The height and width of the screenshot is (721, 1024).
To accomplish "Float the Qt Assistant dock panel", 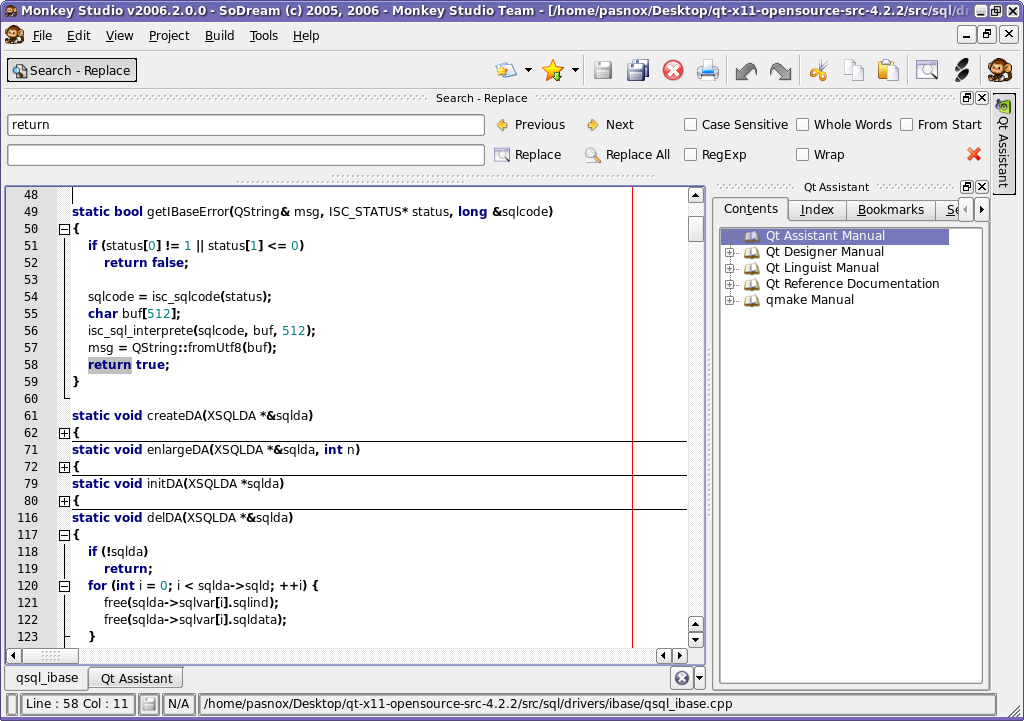I will point(967,187).
